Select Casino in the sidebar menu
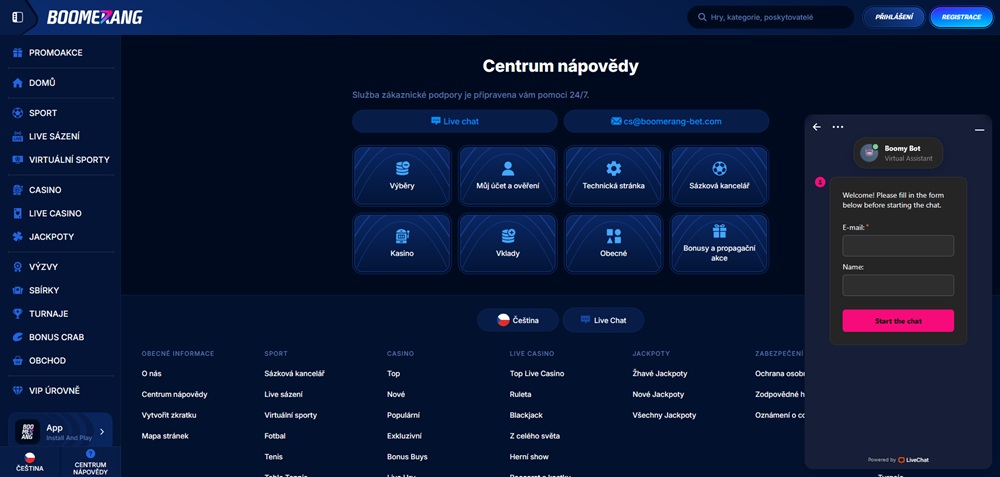Screen dimensions: 1000x477 tap(45, 190)
